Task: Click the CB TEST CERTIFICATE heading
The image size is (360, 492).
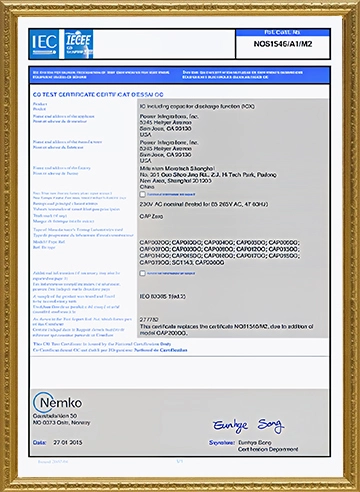Action: pyautogui.click(x=98, y=95)
